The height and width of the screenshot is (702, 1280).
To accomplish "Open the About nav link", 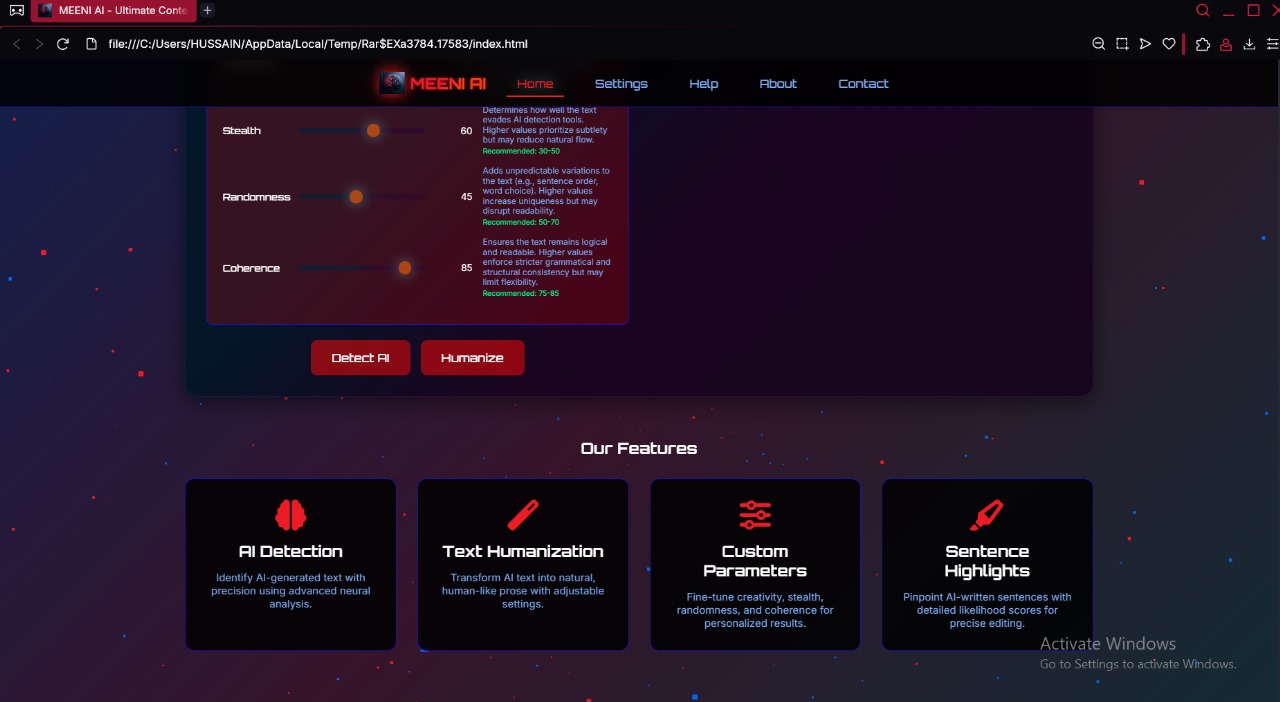I will pyautogui.click(x=778, y=83).
